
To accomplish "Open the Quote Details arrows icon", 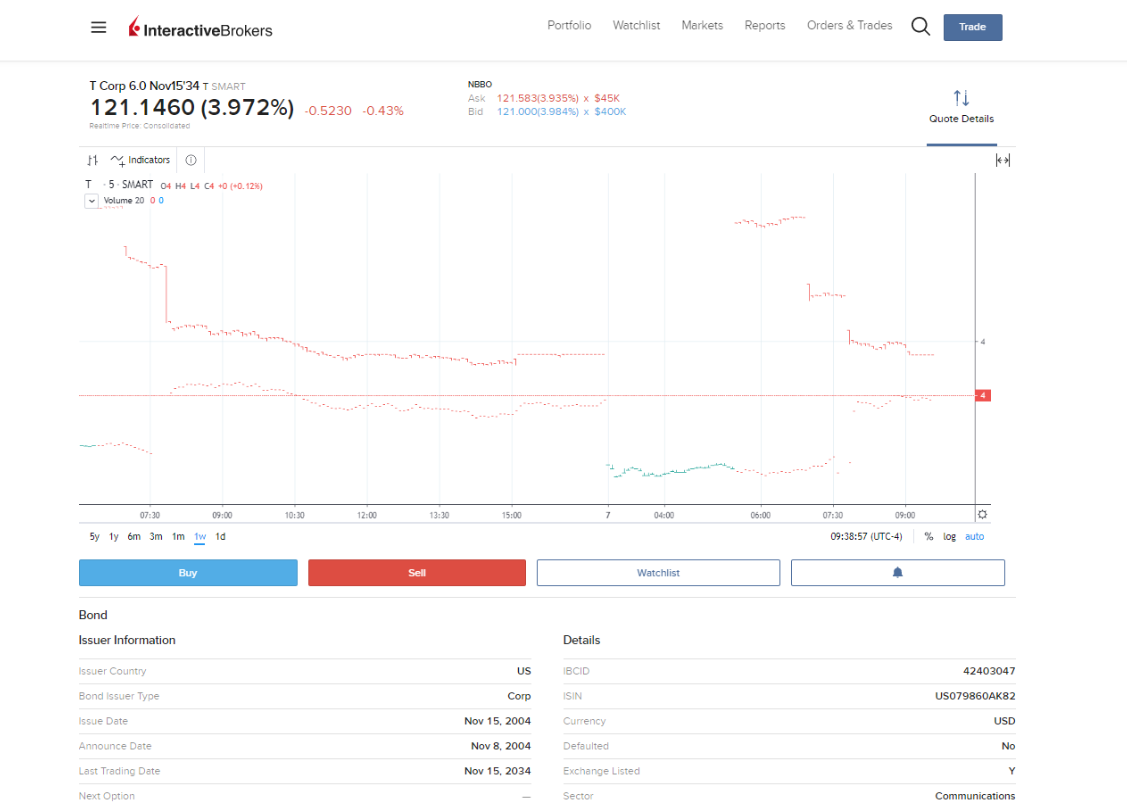I will tap(961, 98).
